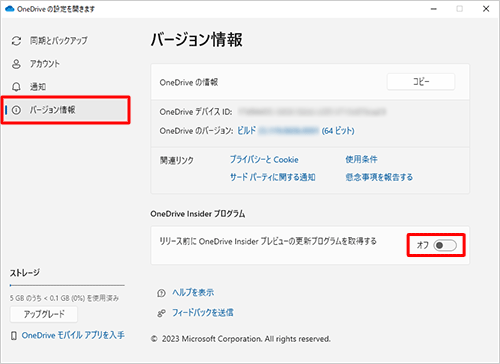Click the storage usage progress bar
The height and width of the screenshot is (364, 500).
[67, 285]
